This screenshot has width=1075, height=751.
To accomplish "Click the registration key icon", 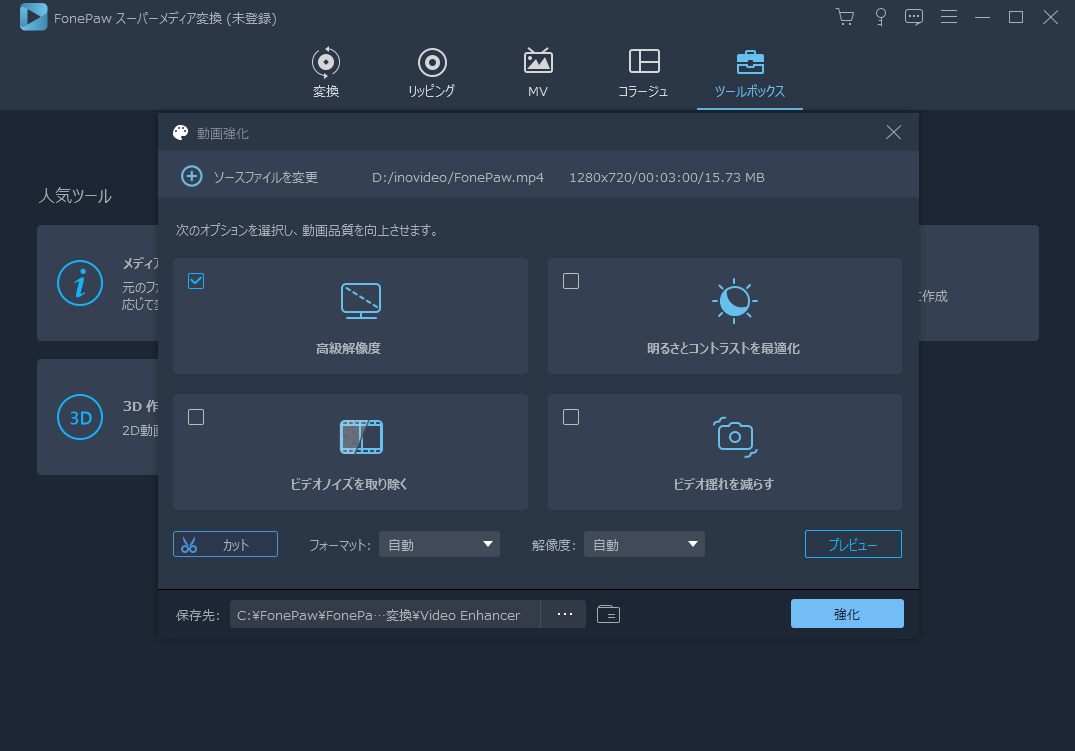I will coord(880,17).
